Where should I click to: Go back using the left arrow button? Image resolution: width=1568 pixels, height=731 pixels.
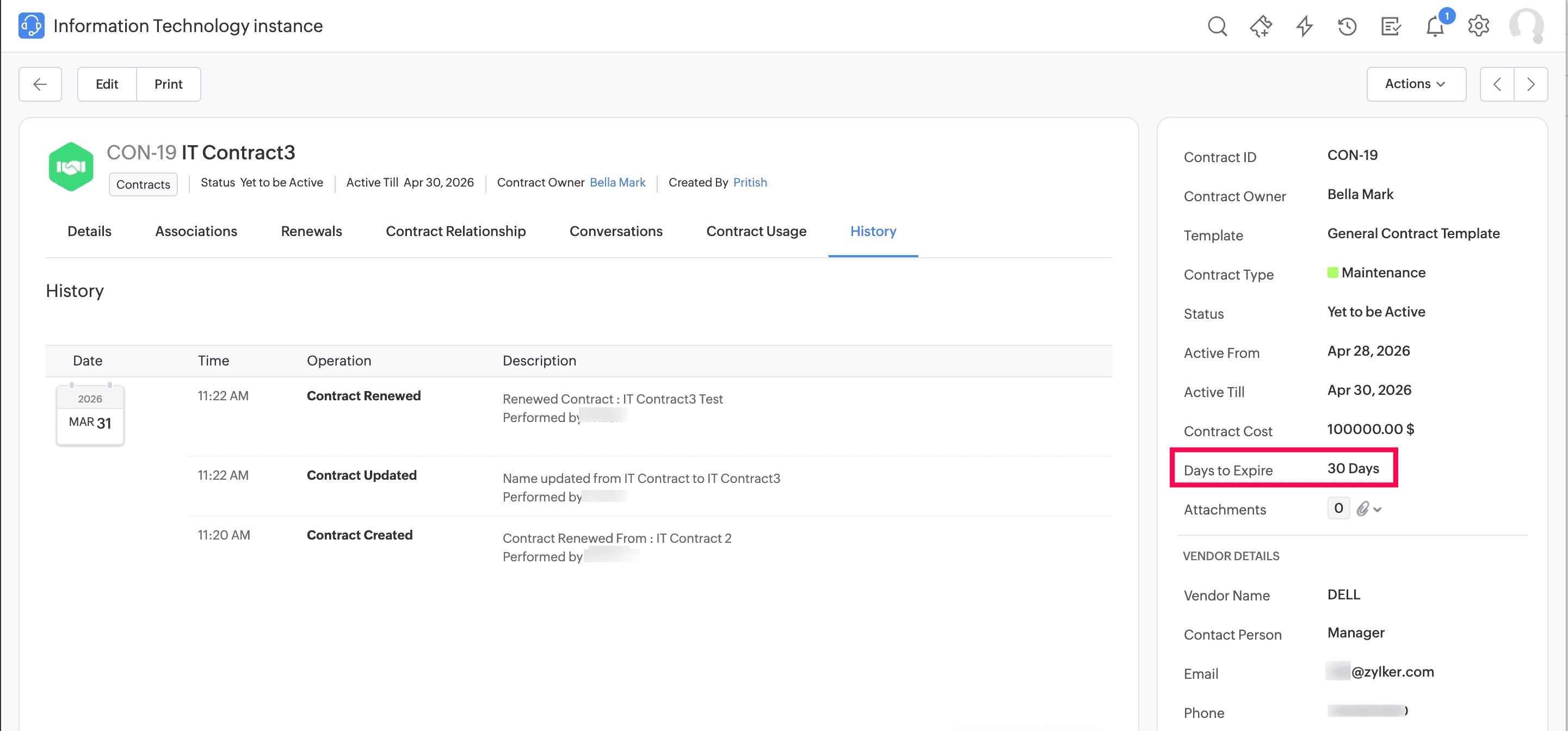point(40,84)
